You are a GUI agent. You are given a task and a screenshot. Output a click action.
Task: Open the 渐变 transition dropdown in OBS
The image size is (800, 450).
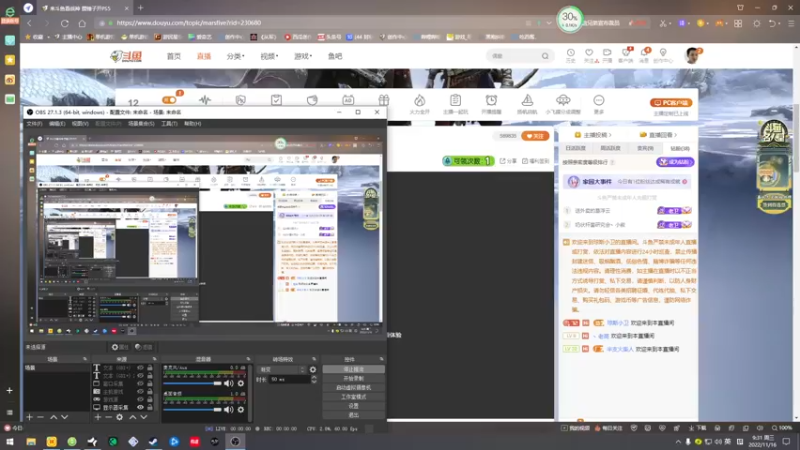283,369
